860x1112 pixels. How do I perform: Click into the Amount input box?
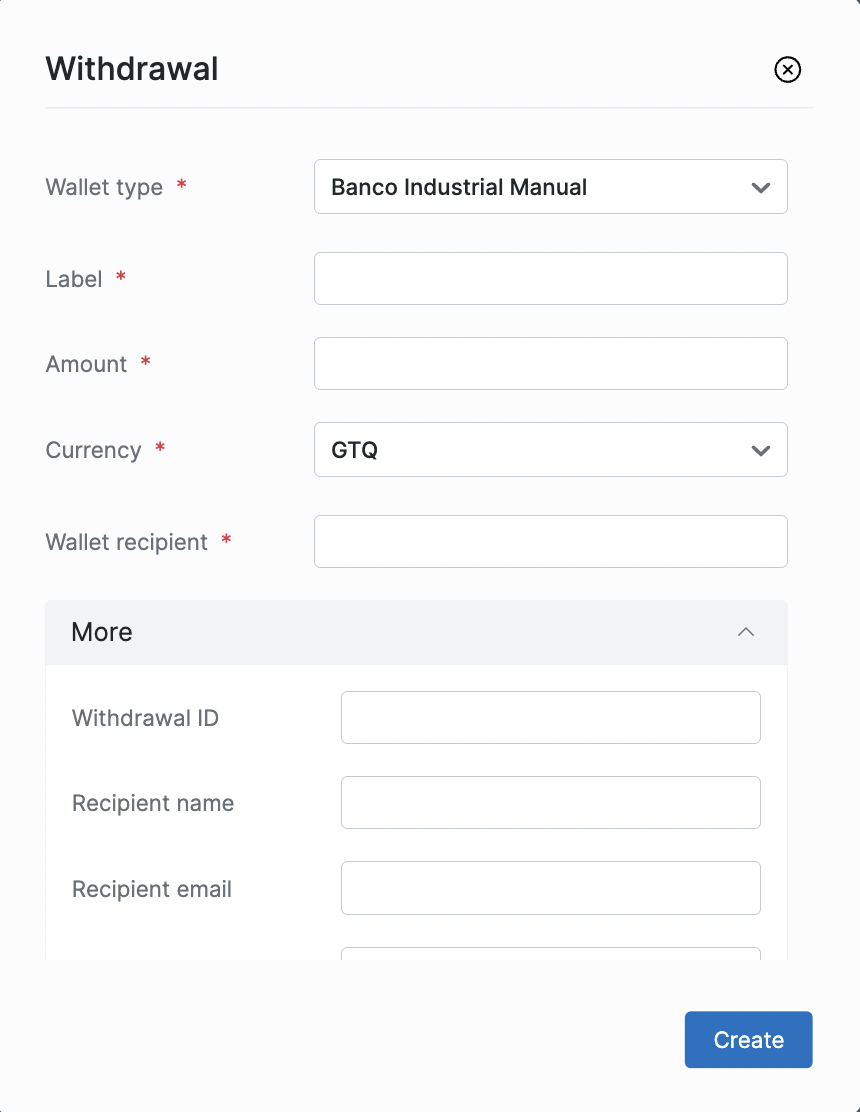(x=550, y=363)
